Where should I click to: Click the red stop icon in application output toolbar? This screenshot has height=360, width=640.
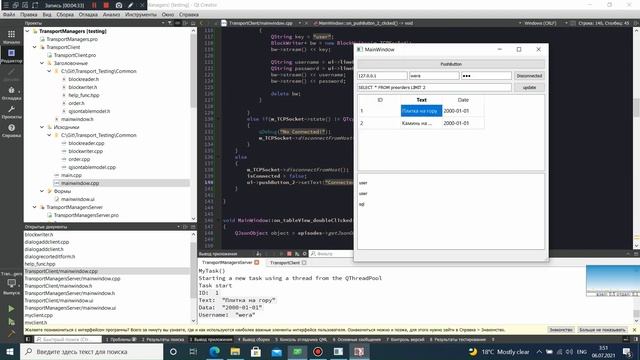click(x=289, y=254)
